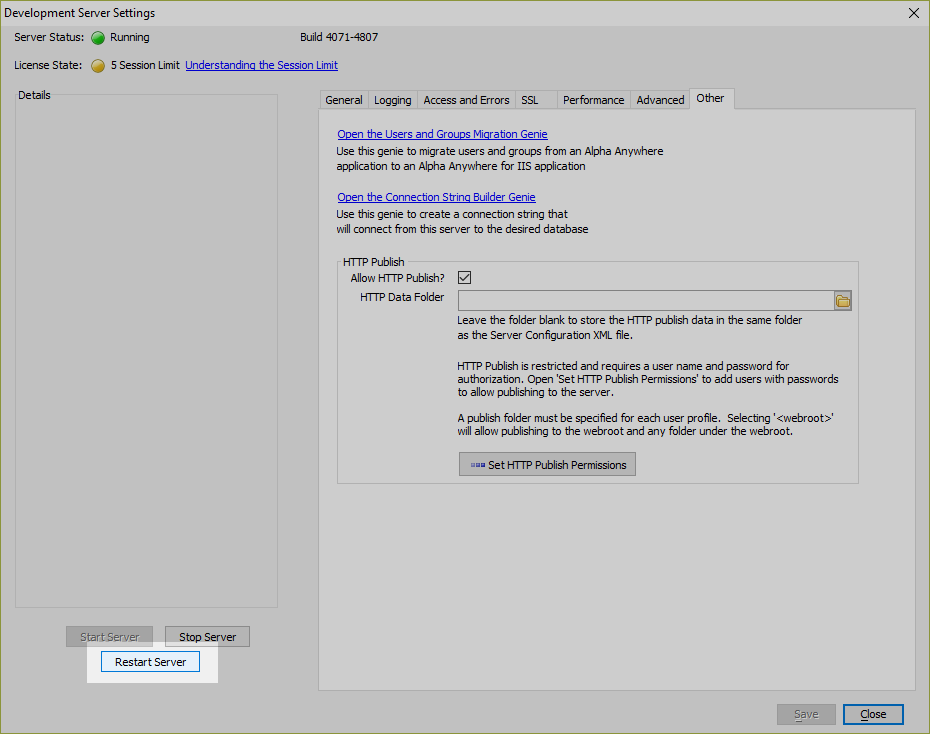Open the Performance tab
The width and height of the screenshot is (930, 734).
point(593,100)
